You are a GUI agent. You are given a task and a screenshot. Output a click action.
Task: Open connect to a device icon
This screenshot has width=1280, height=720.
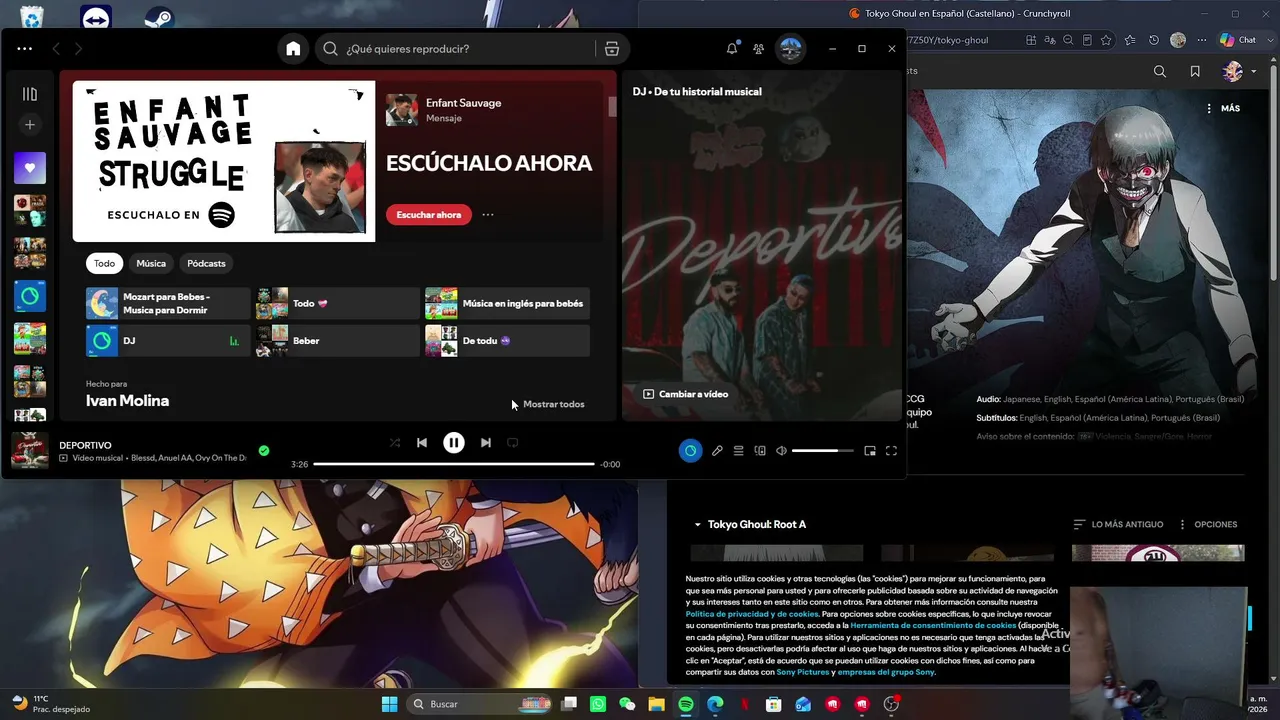[760, 451]
